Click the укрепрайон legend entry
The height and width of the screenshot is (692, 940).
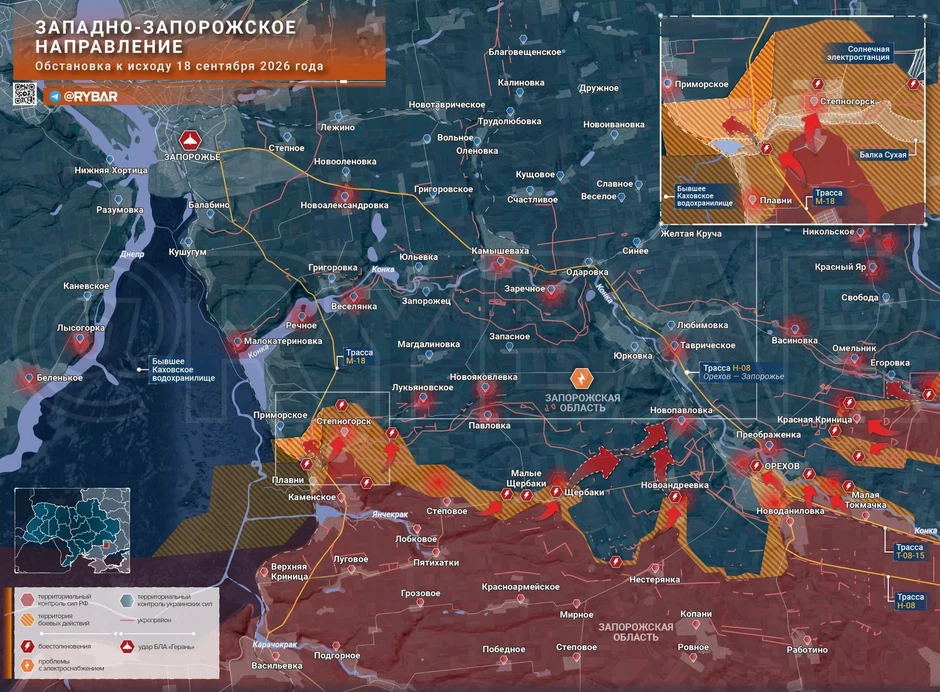pos(146,620)
